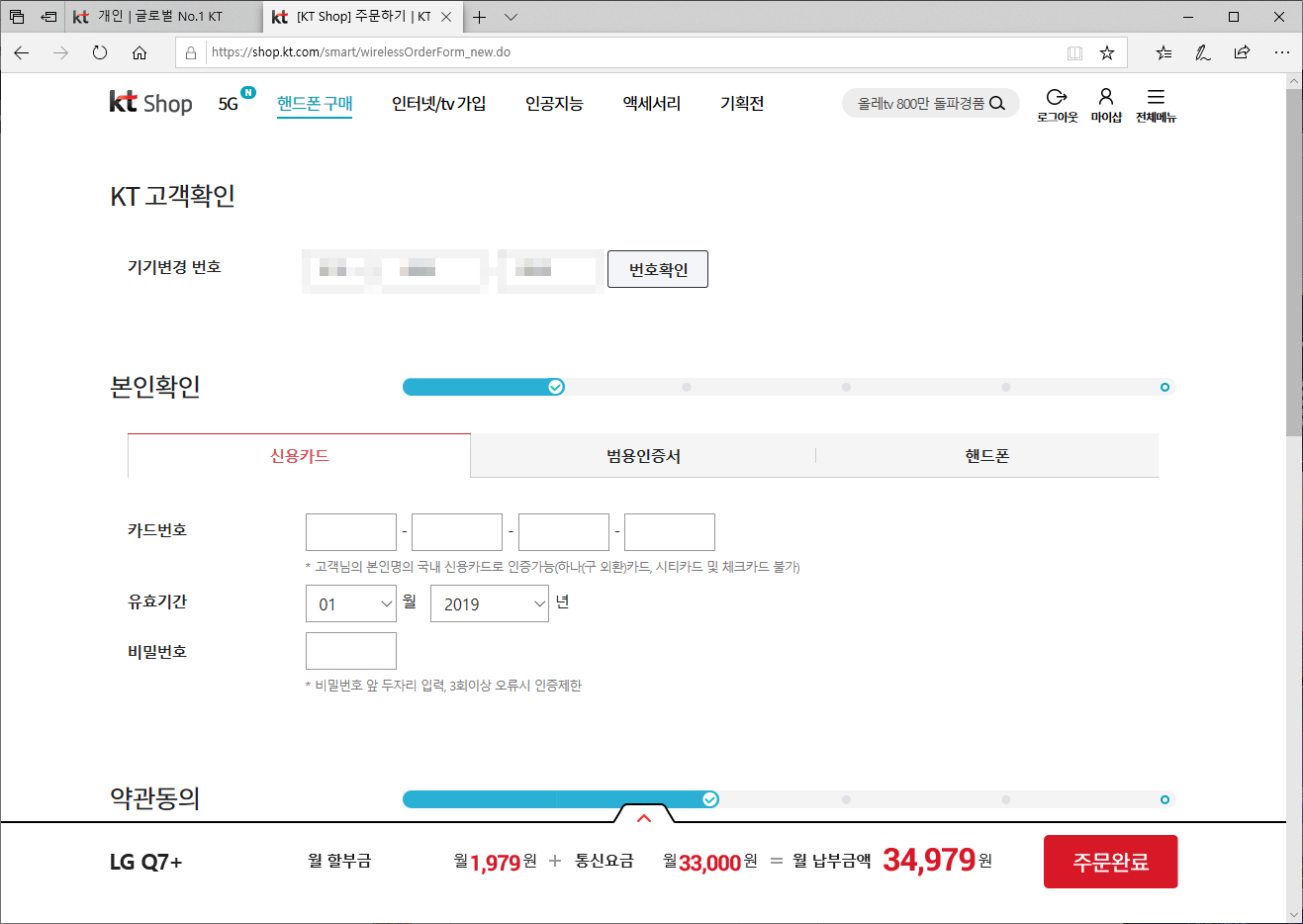Click the 번호확인 button

(658, 269)
